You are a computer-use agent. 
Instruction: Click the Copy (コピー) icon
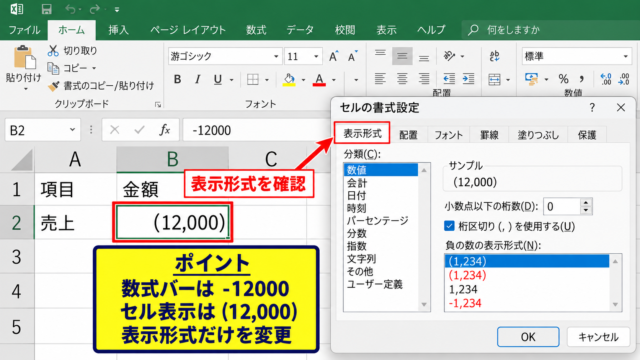[x=53, y=68]
